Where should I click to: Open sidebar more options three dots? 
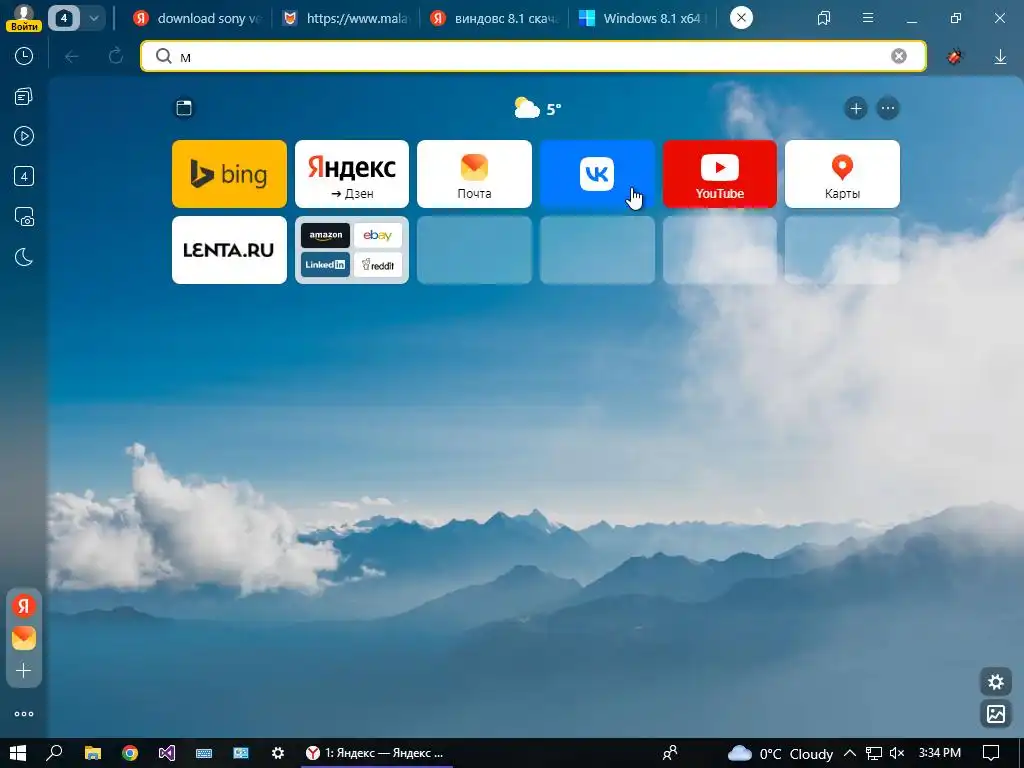24,714
